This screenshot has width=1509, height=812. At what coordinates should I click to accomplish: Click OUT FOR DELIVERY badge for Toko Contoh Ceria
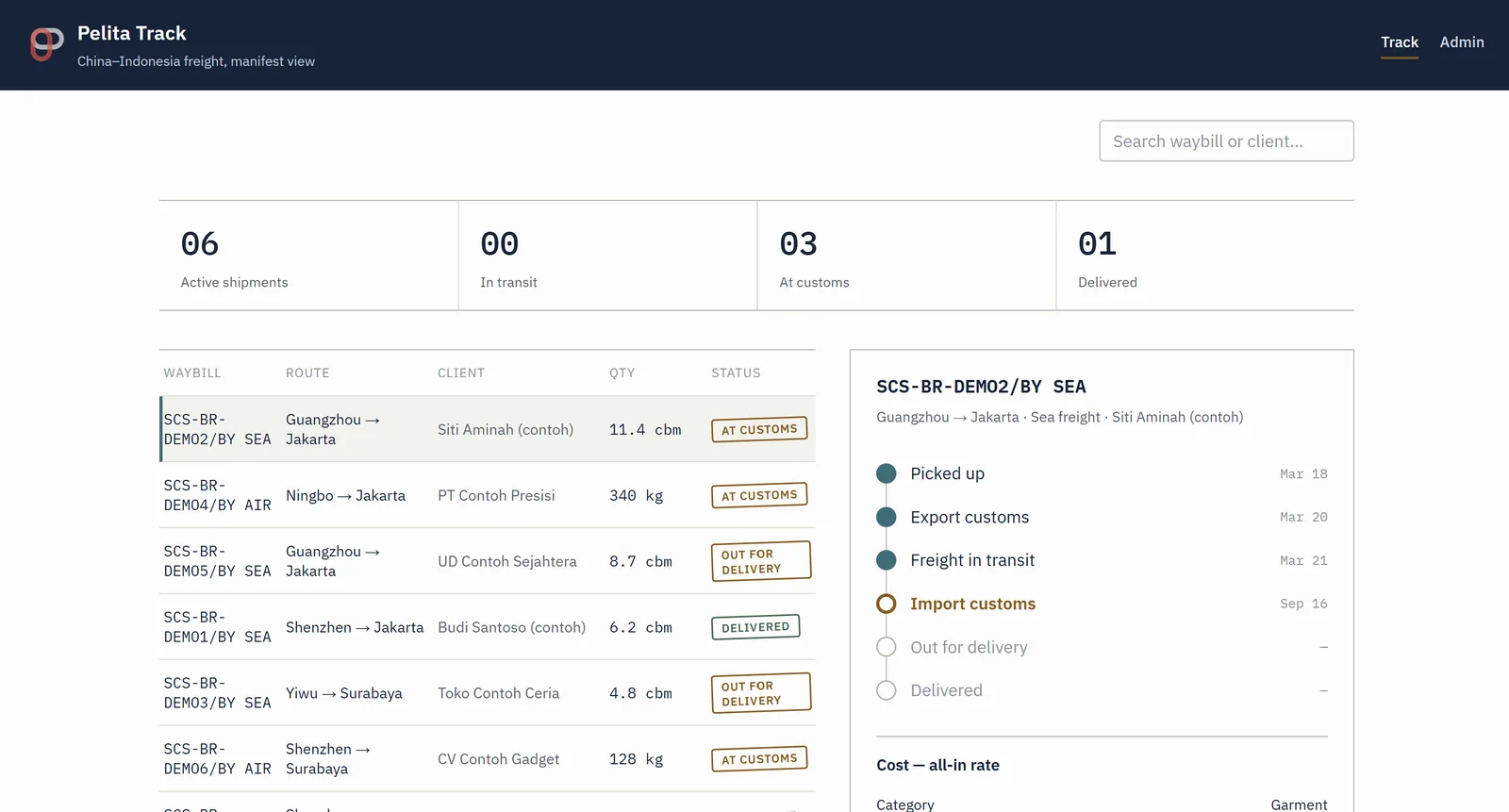760,693
